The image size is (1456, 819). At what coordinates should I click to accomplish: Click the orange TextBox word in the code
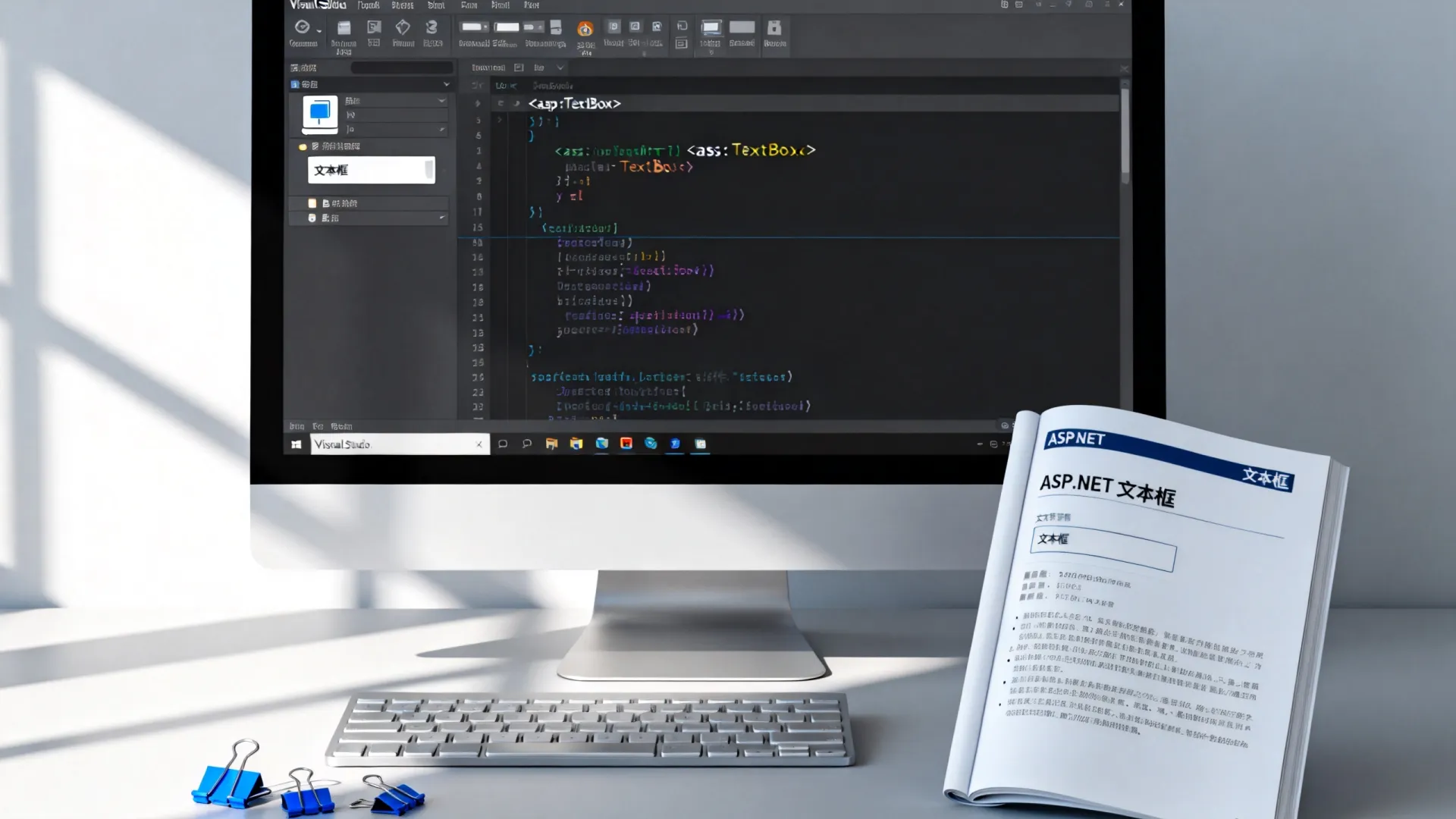pos(648,167)
